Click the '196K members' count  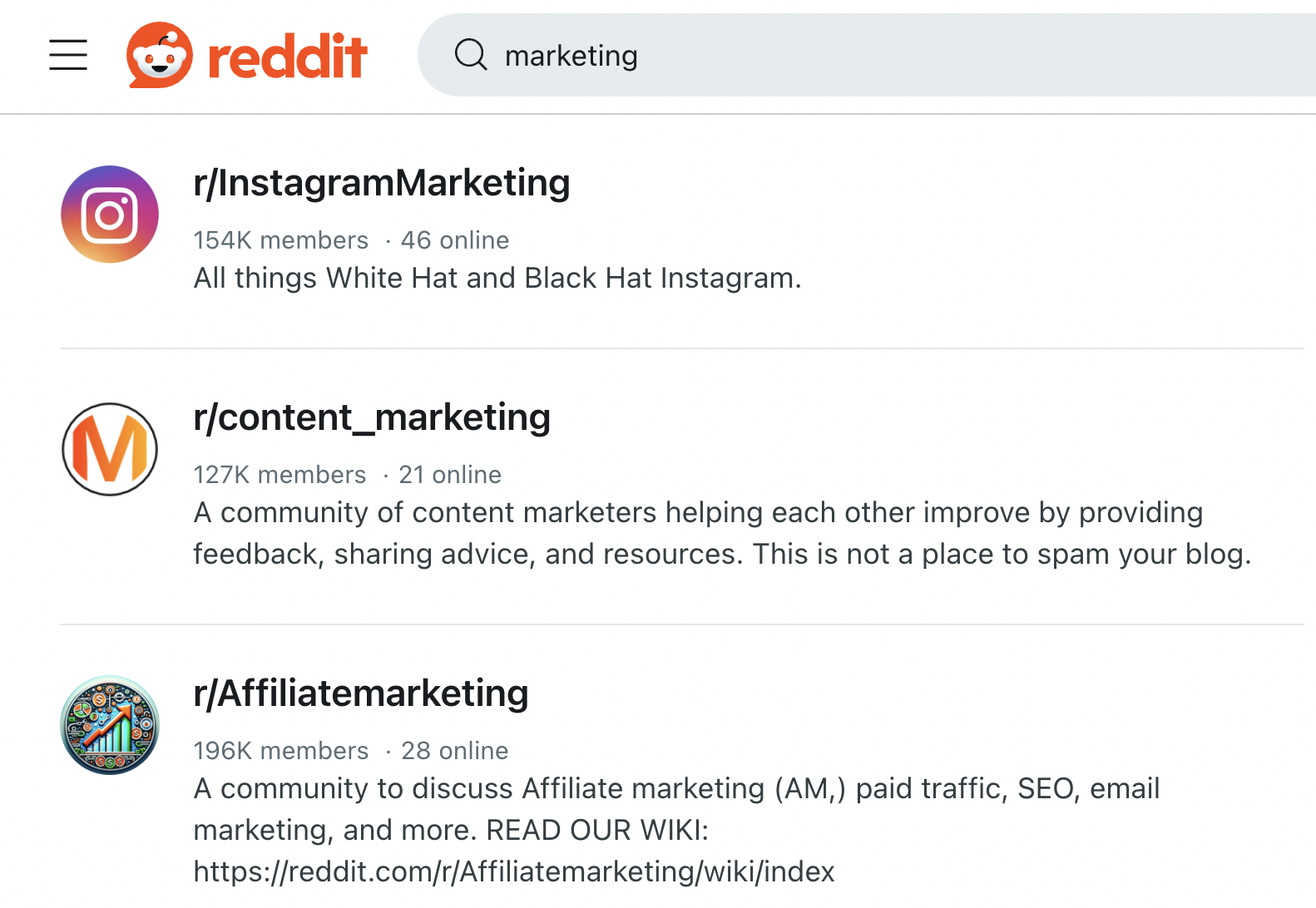point(281,751)
